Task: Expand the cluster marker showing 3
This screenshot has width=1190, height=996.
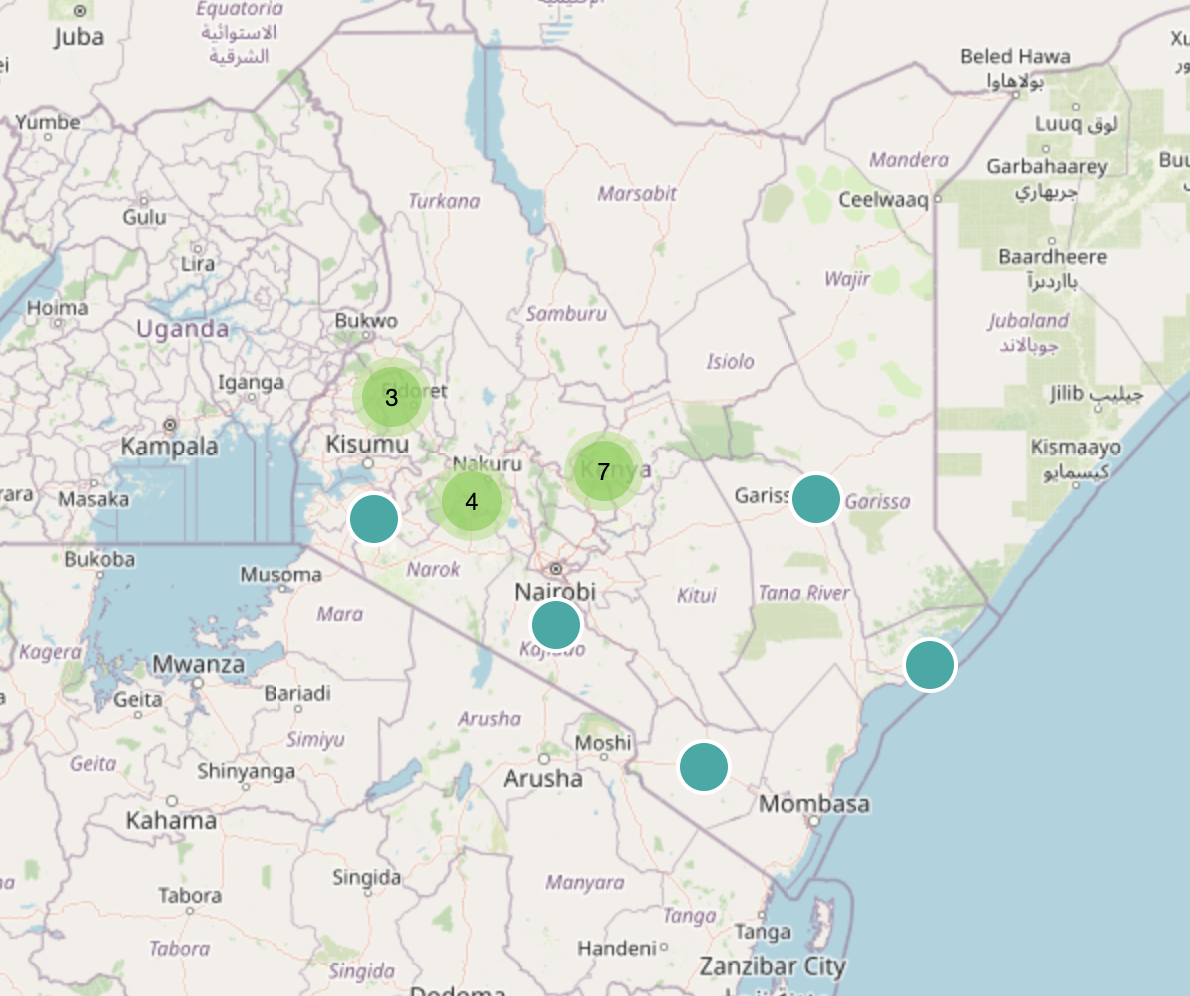Action: coord(391,397)
